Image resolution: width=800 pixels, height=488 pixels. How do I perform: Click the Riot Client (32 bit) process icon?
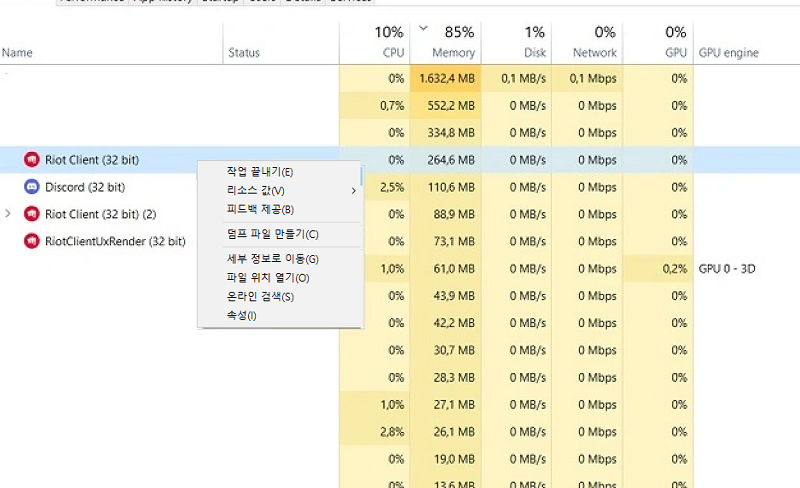(32, 160)
